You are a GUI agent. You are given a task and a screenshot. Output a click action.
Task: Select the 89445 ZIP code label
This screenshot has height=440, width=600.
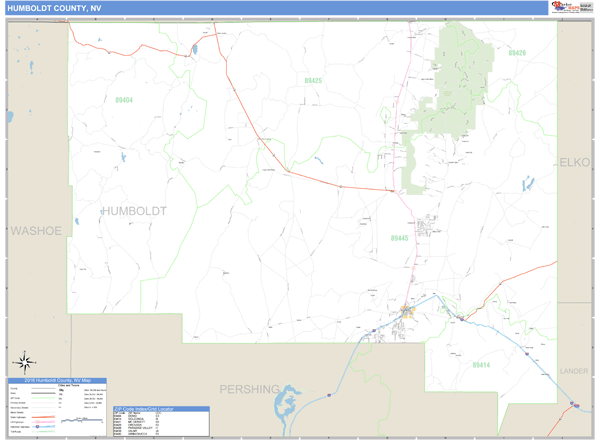coord(400,238)
